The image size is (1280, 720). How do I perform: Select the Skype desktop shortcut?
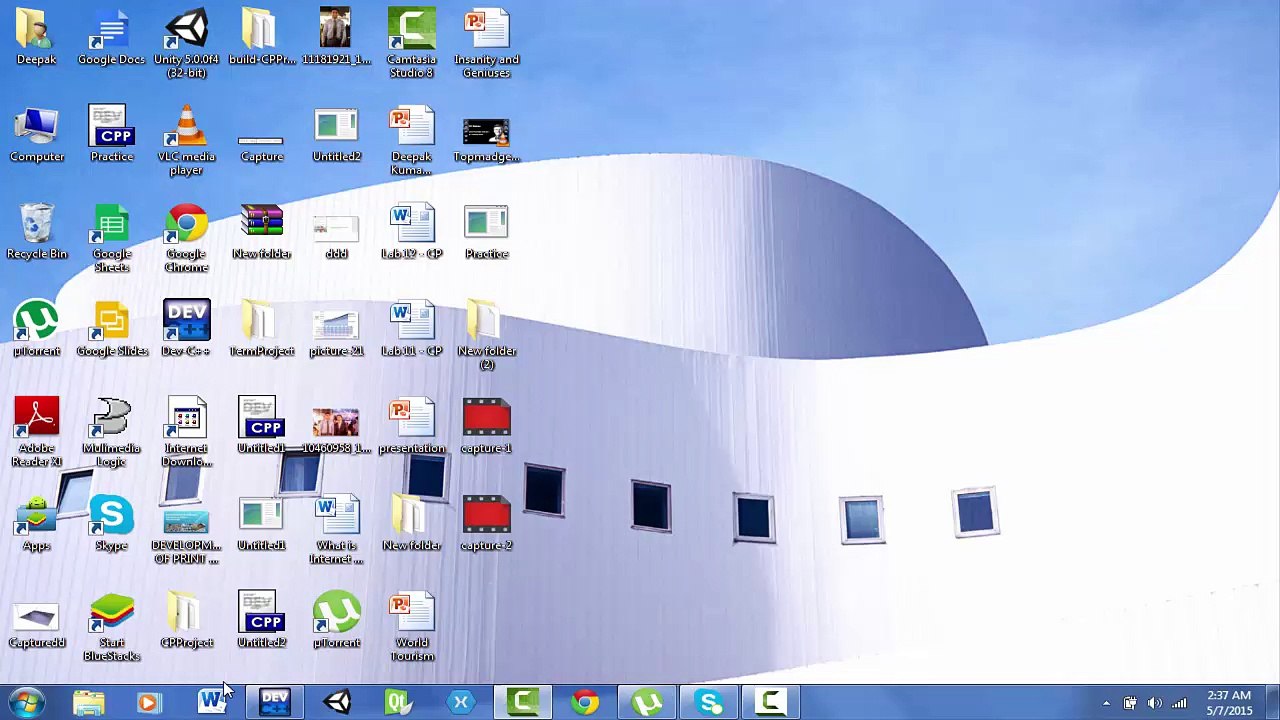(112, 524)
